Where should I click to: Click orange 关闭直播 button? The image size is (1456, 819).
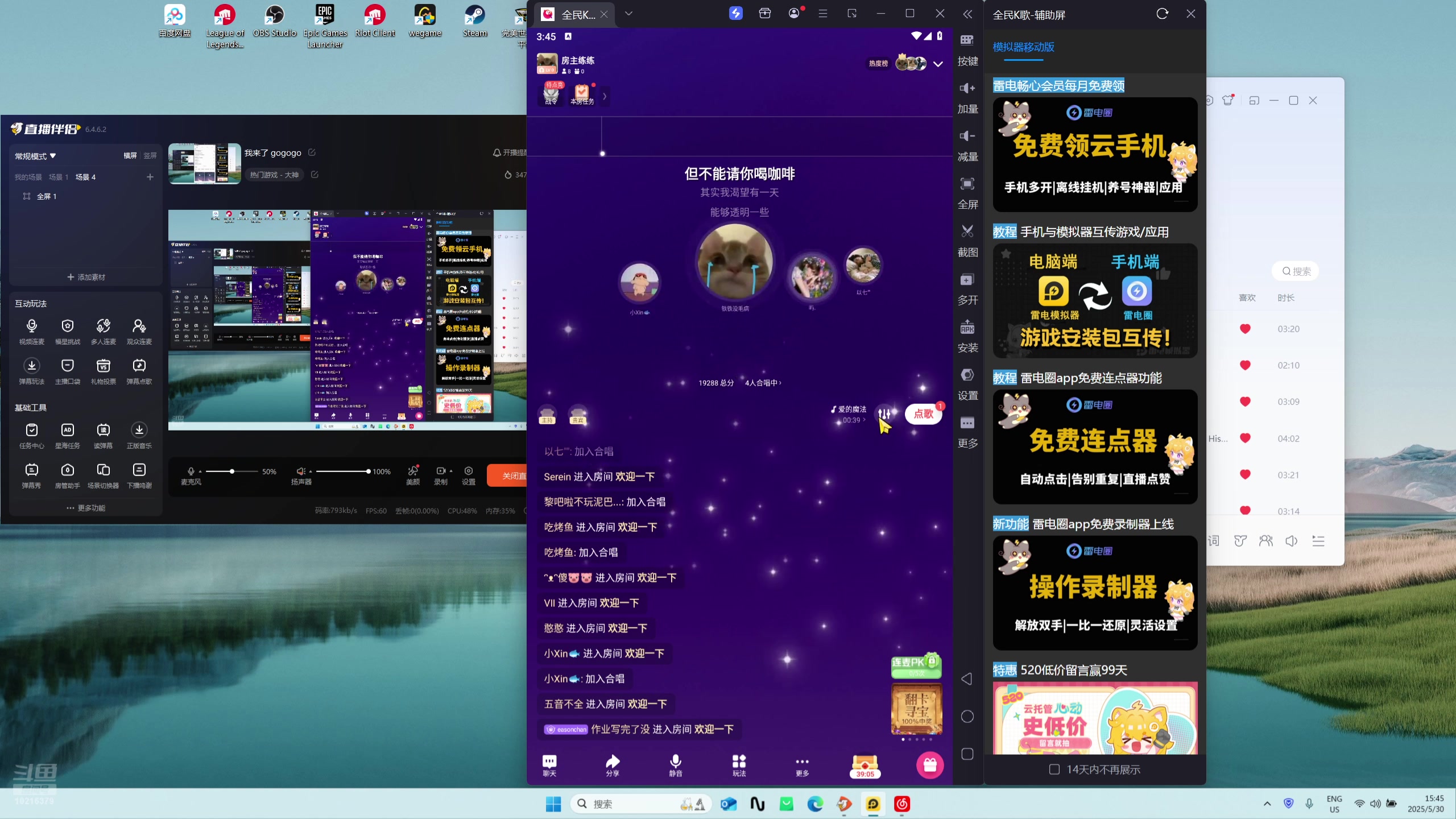pyautogui.click(x=507, y=475)
